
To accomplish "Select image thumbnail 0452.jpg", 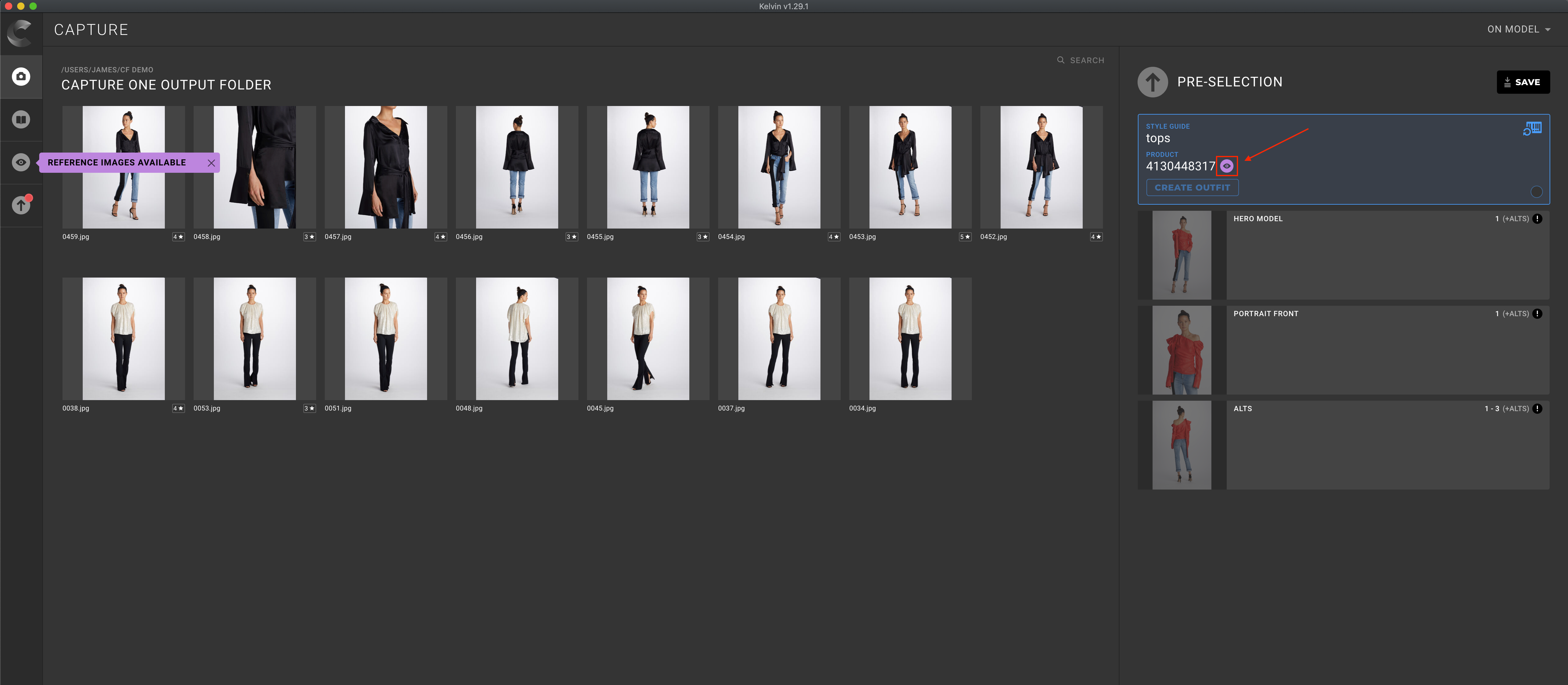I will [1041, 168].
